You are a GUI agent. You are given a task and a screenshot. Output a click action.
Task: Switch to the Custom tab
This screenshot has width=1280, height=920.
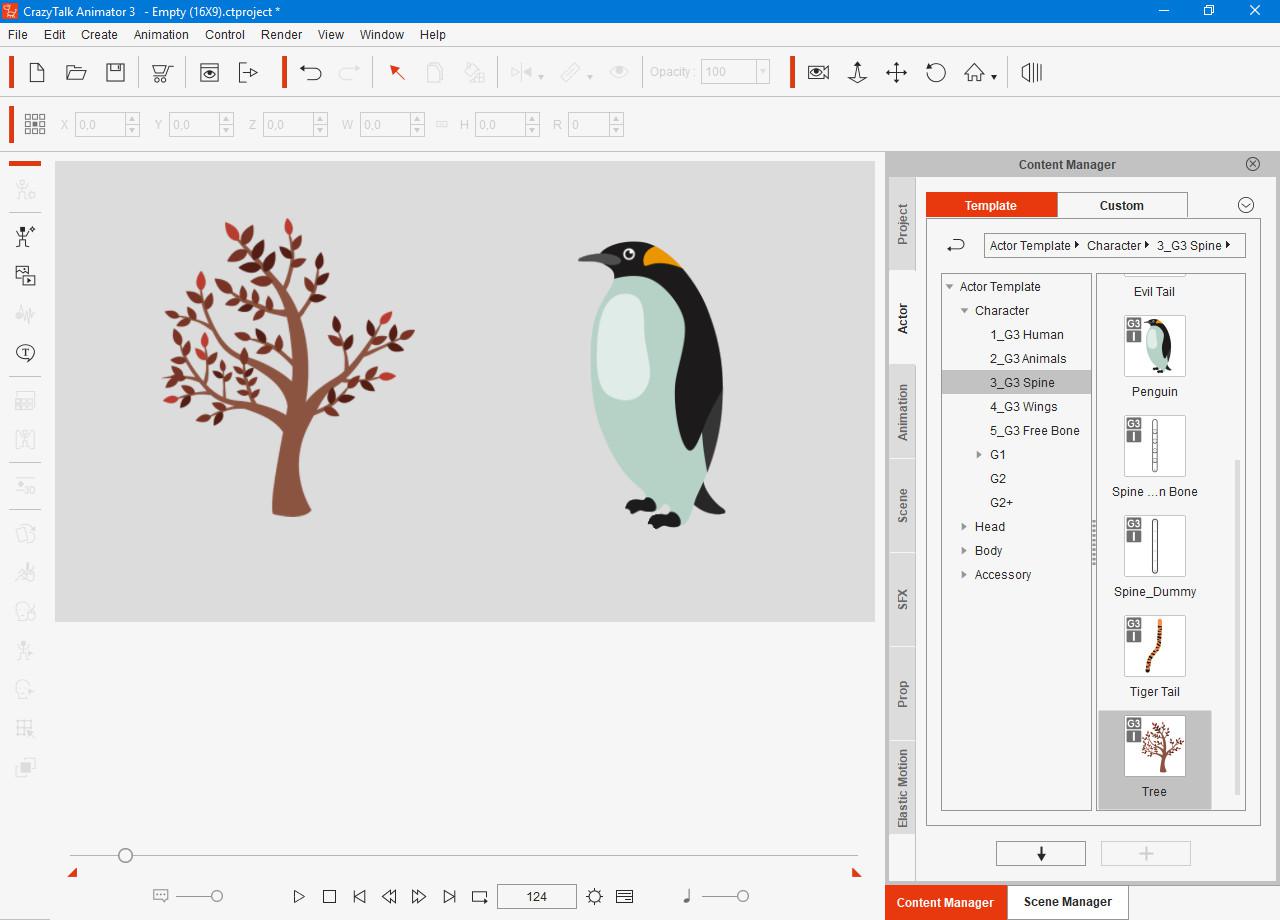click(x=1121, y=205)
